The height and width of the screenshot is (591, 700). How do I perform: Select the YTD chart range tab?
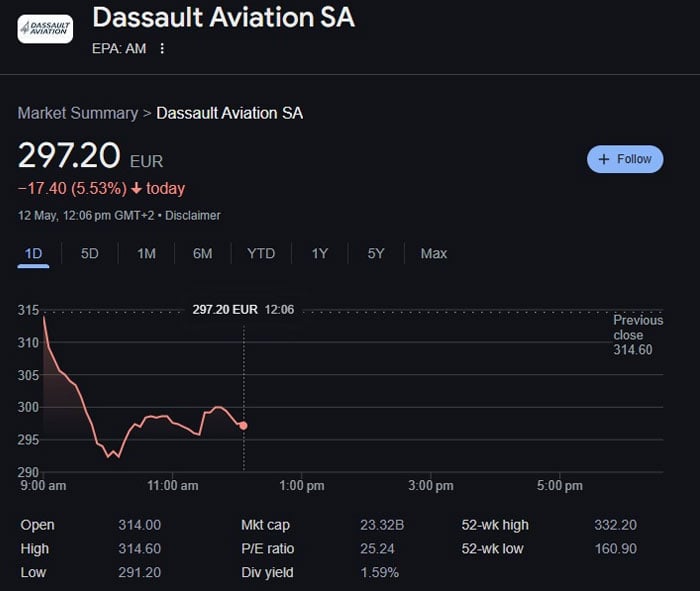tap(261, 254)
